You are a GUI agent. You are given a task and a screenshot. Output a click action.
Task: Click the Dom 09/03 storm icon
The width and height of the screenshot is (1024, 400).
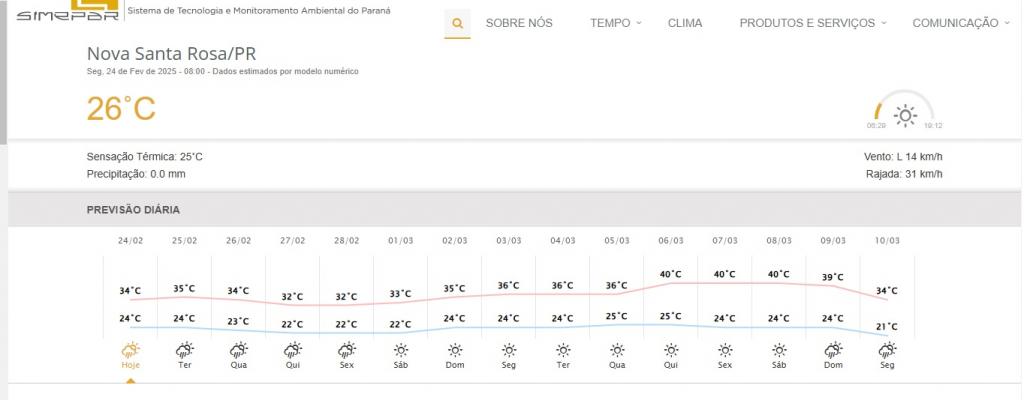[x=832, y=350]
